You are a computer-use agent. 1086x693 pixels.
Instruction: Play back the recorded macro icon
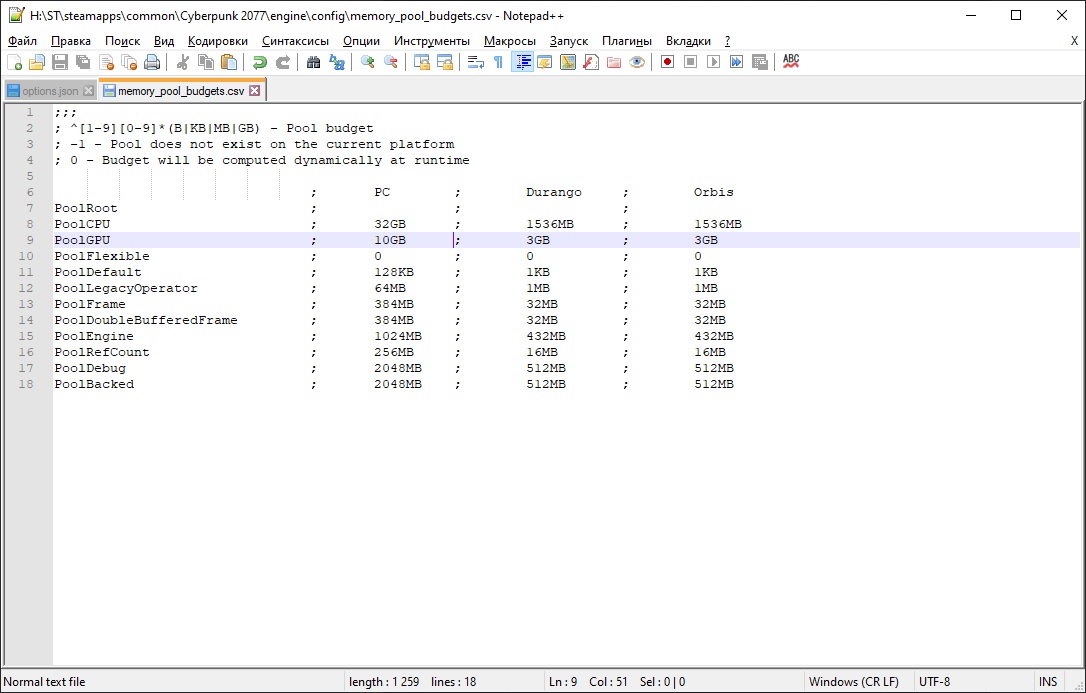click(713, 62)
